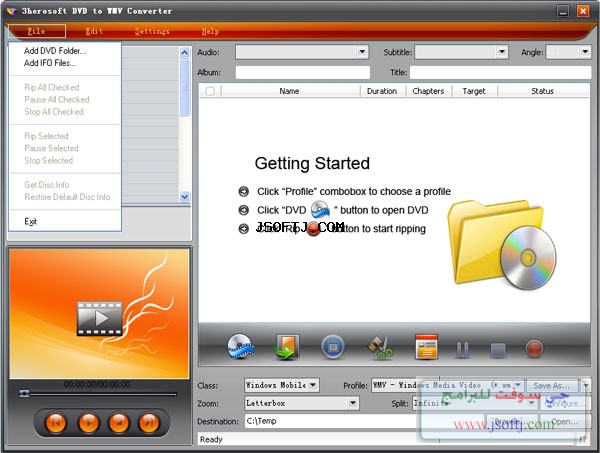
Task: Open the Settings menu
Action: (x=152, y=31)
